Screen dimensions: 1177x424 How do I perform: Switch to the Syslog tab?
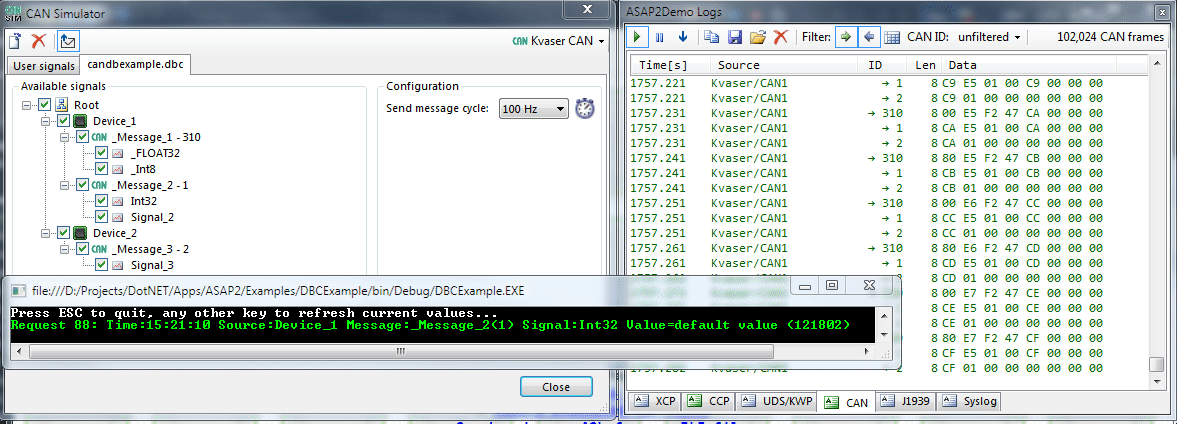tap(969, 401)
